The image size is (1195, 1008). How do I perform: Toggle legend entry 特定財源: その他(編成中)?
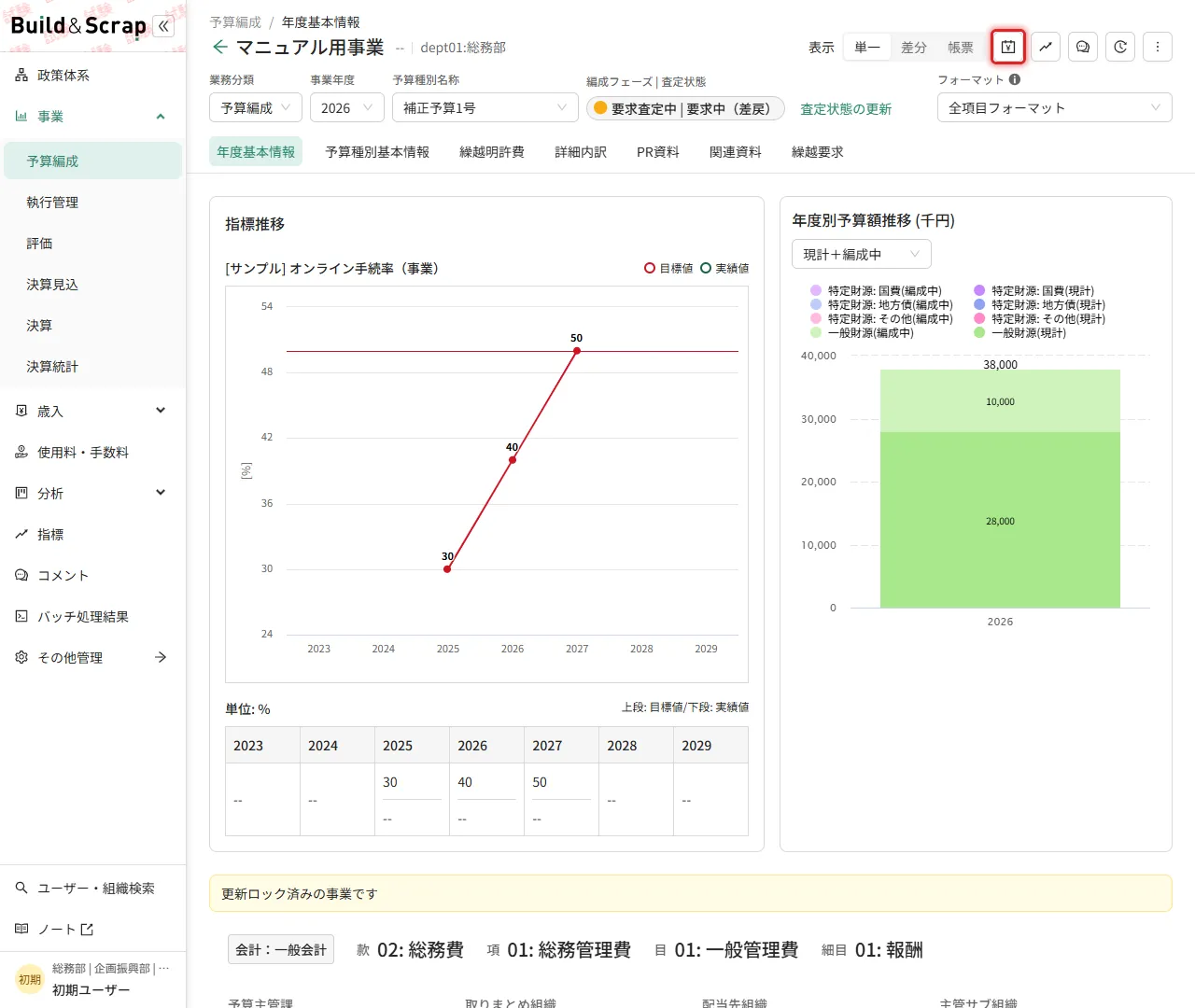pos(881,319)
